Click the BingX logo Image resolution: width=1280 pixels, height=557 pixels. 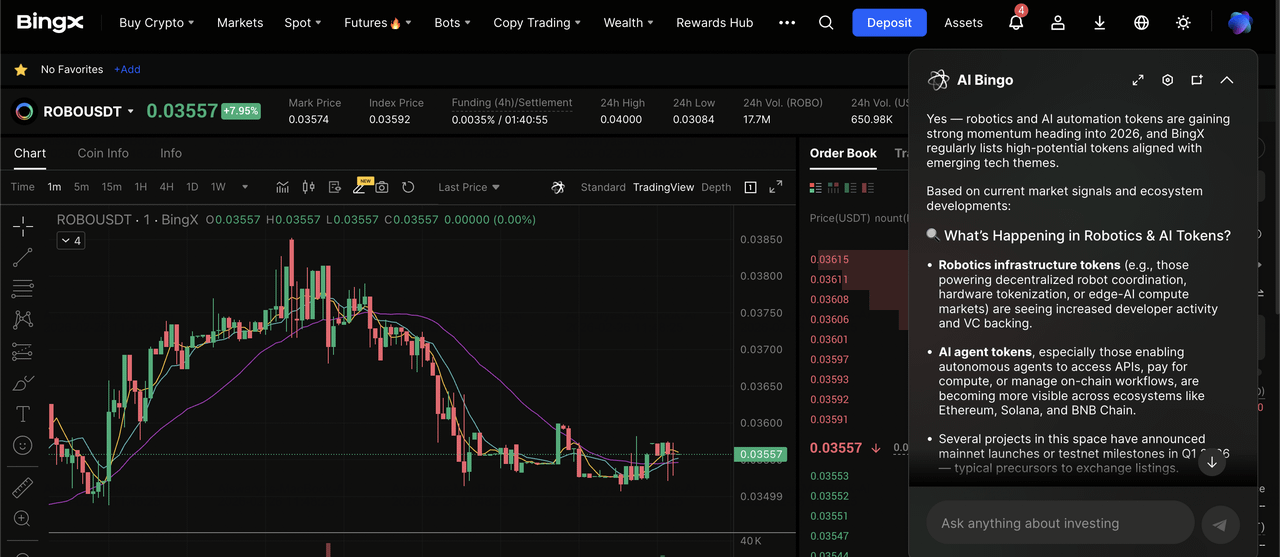click(50, 22)
